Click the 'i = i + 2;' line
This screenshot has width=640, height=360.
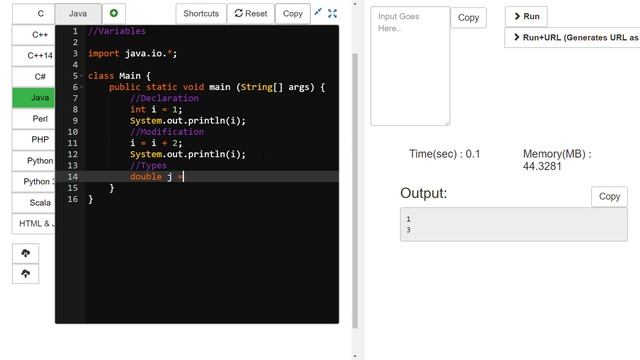(156, 143)
